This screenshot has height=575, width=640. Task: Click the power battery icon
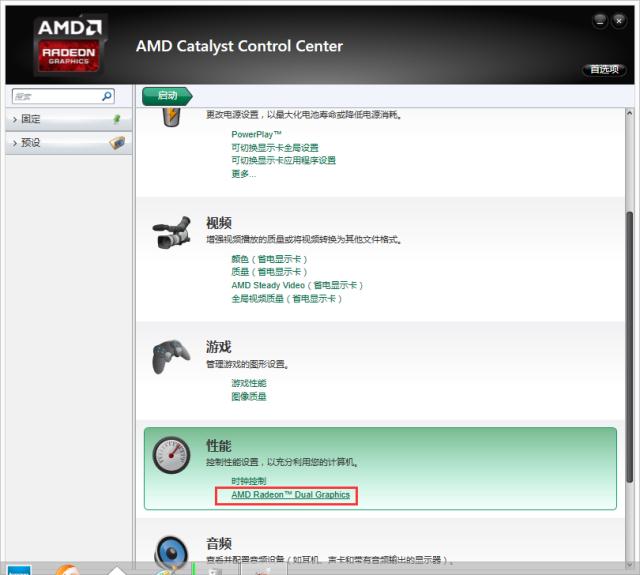click(171, 117)
